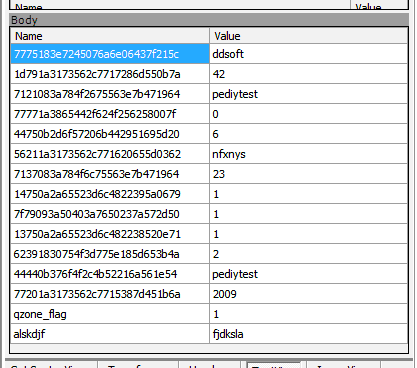417x368 pixels.
Task: Click the Value column header in Body
Action: click(x=309, y=36)
